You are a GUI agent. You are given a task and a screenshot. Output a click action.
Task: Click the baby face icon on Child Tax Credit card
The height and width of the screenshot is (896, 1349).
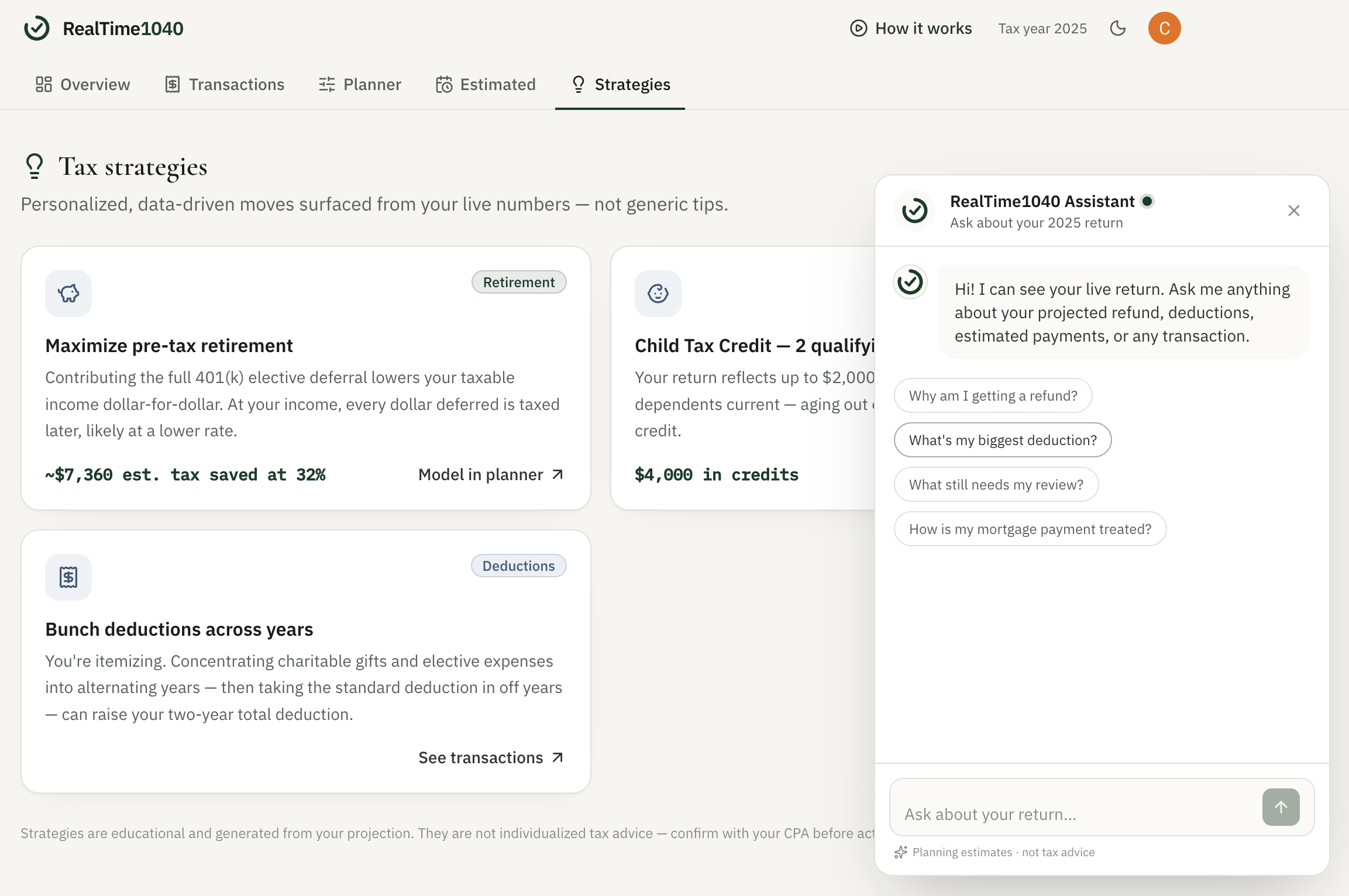658,293
